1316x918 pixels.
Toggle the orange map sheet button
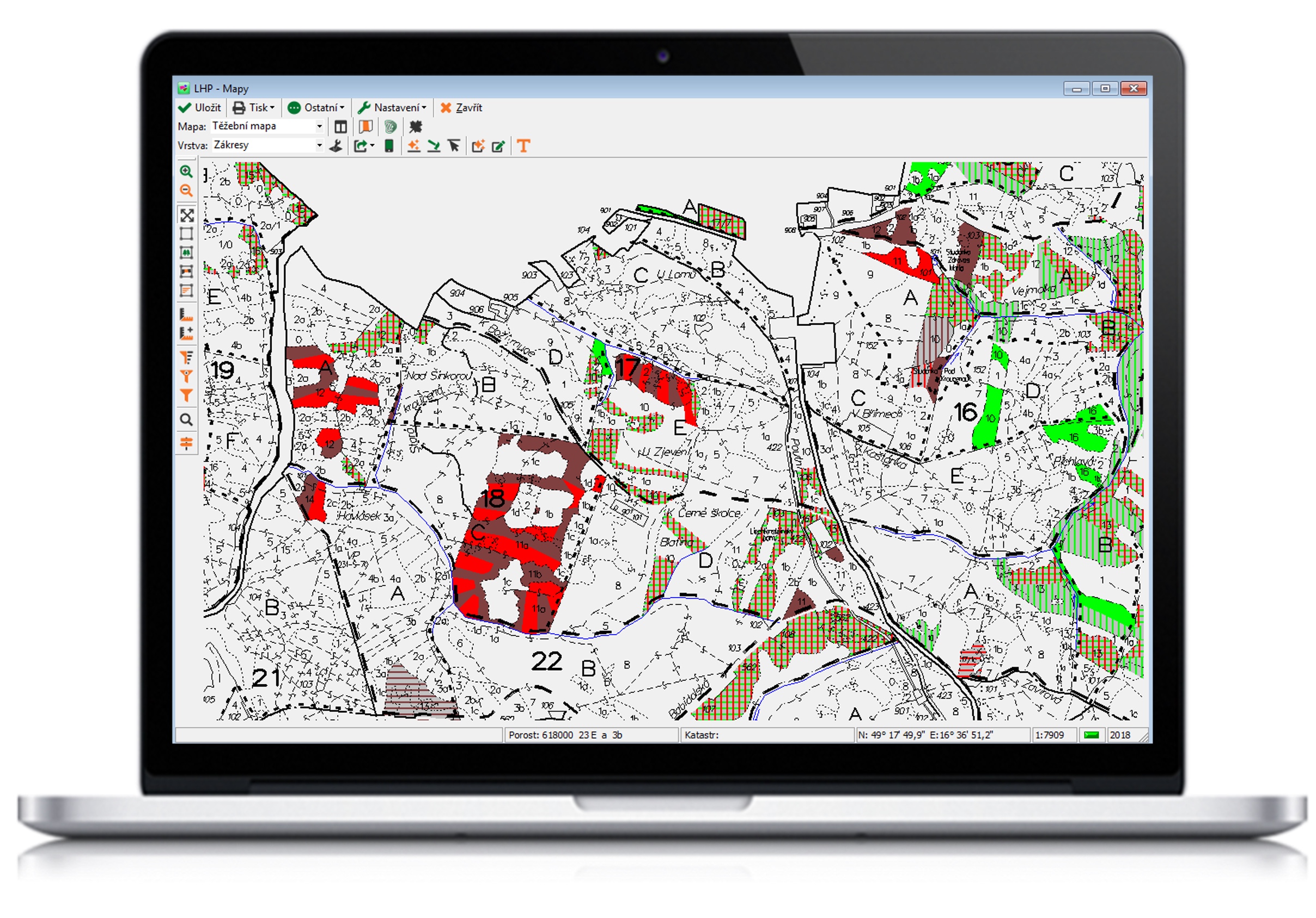[365, 127]
